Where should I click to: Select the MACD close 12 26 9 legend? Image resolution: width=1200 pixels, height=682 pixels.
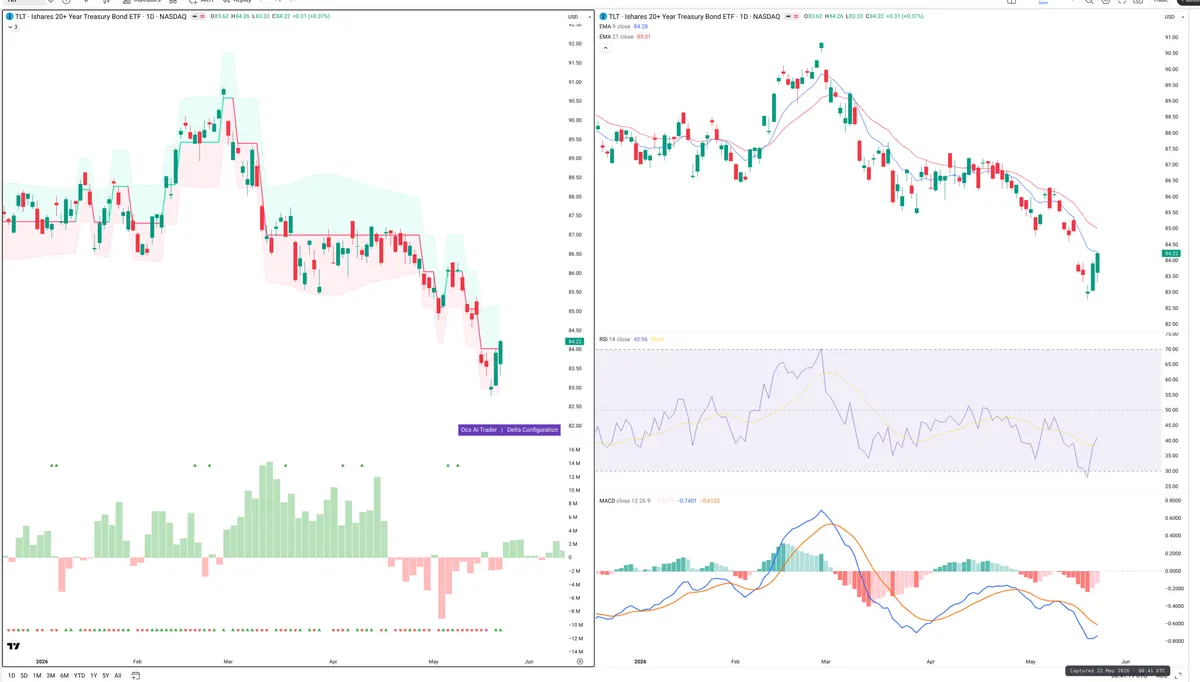coord(624,500)
